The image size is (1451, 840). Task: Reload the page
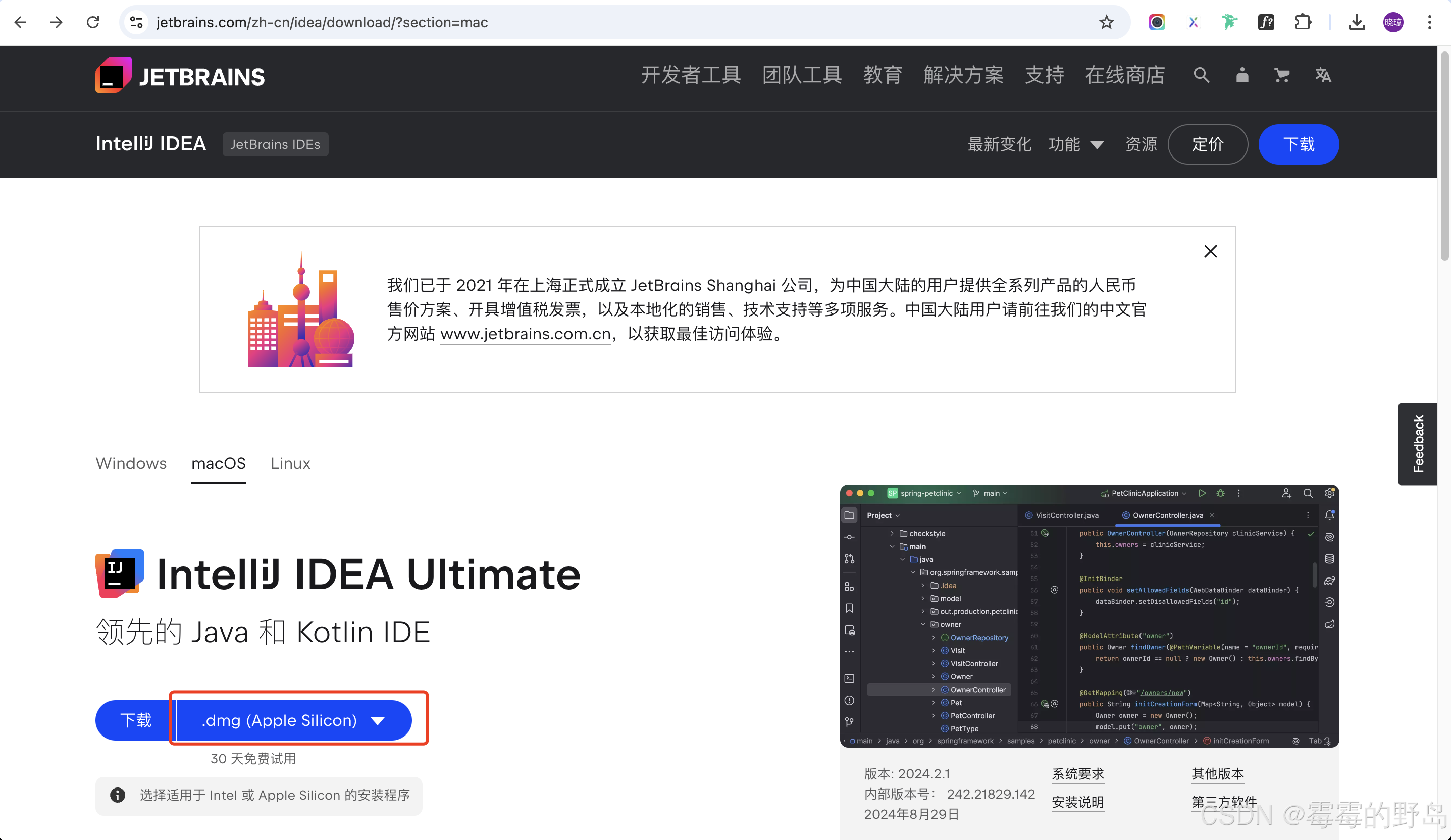93,22
